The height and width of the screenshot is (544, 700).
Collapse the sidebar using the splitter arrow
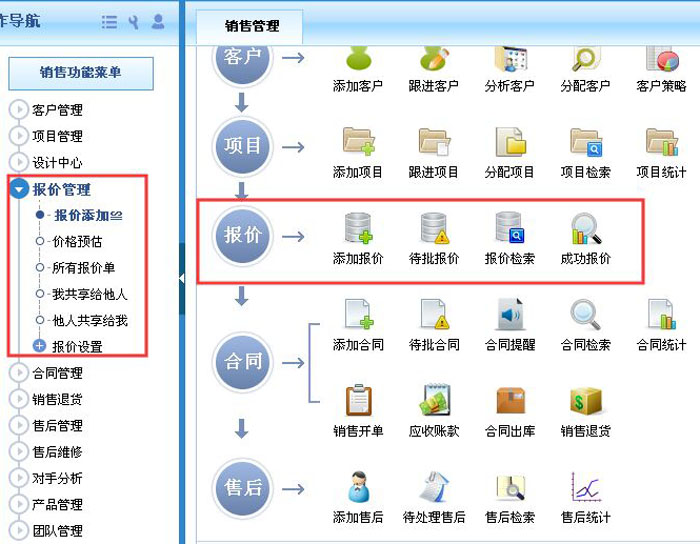[182, 278]
